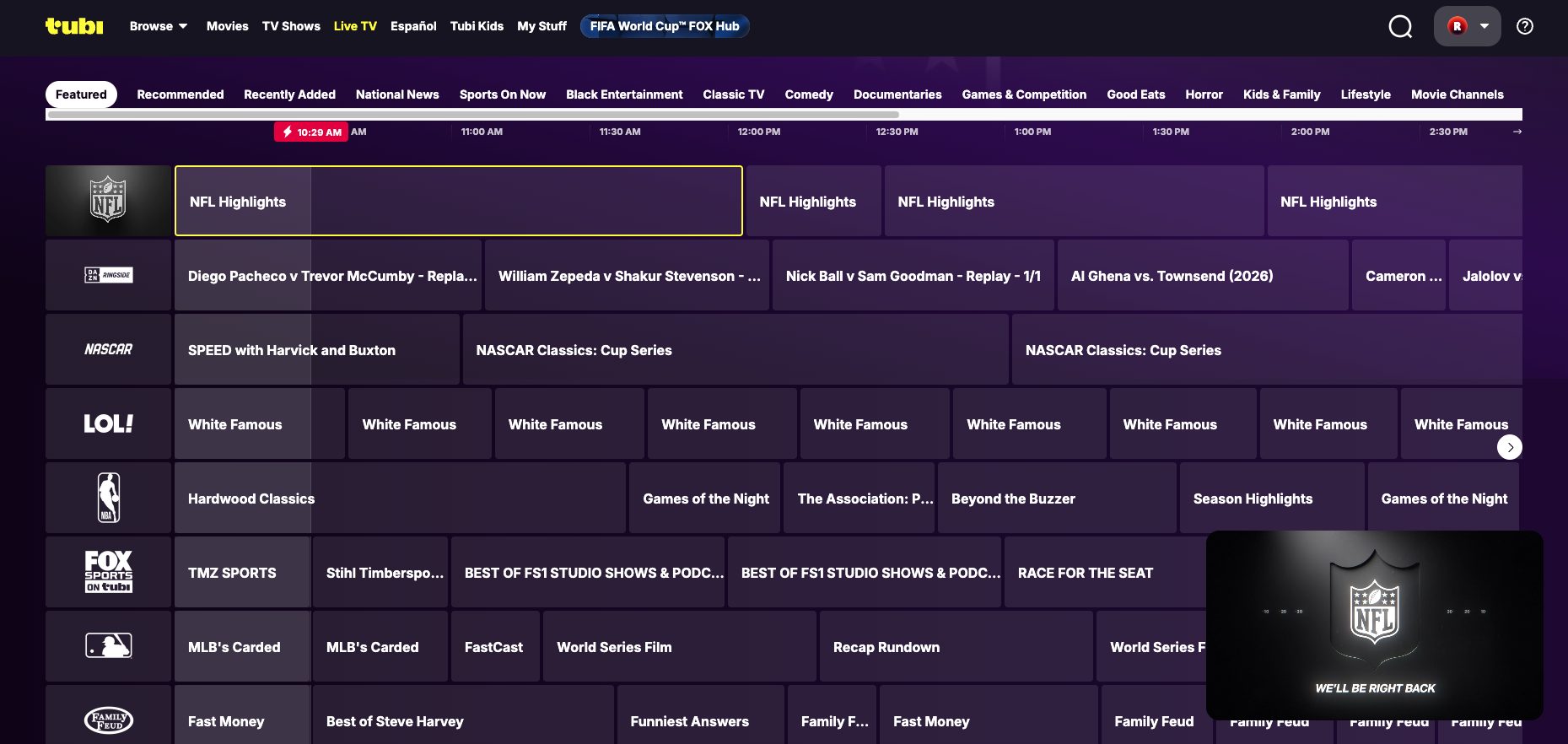Select the Sports On Now tab
This screenshot has height=744, width=1568.
pos(503,94)
